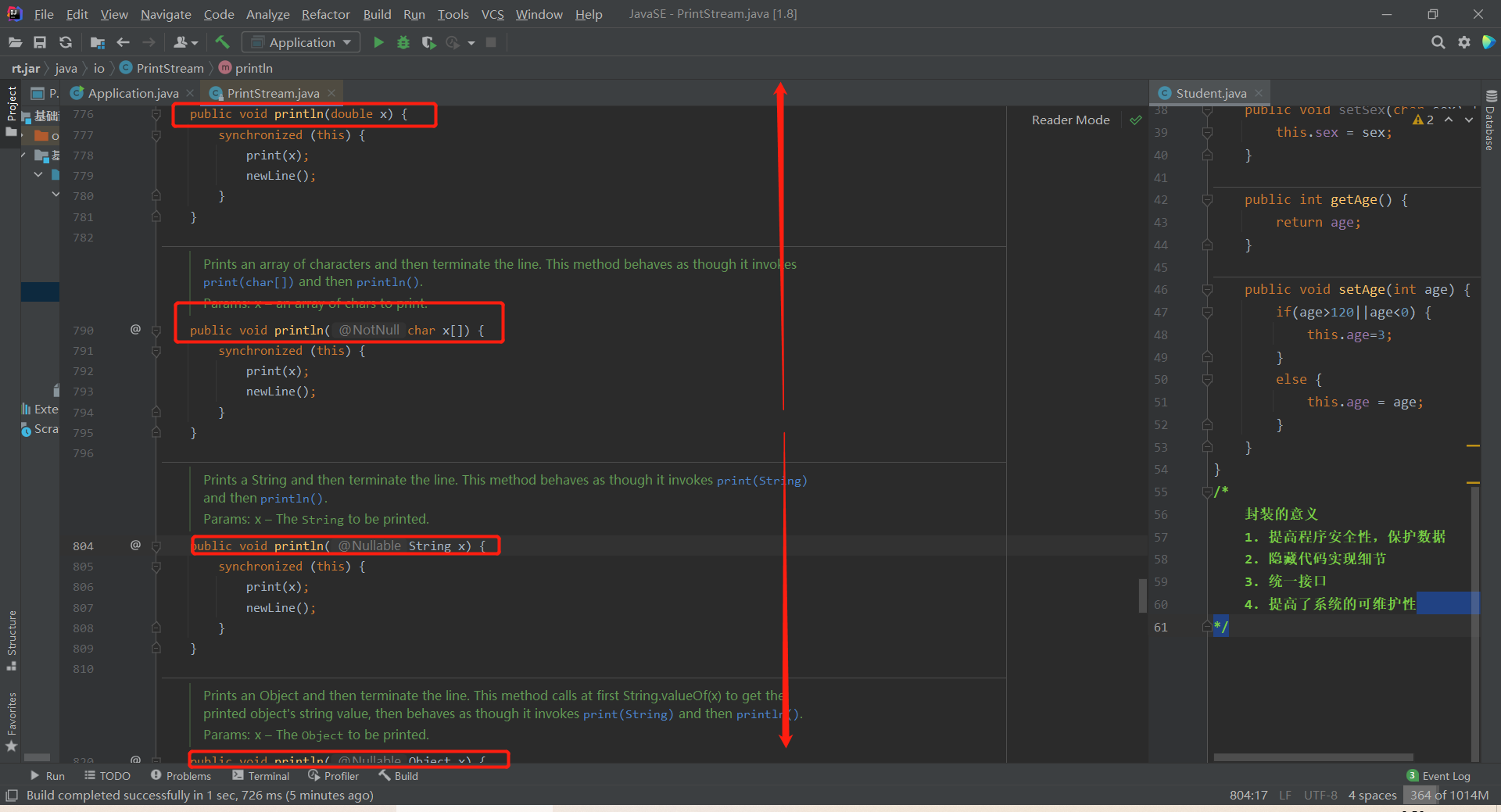The width and height of the screenshot is (1501, 812).
Task: Open the Application run configuration dropdown
Action: 301,42
